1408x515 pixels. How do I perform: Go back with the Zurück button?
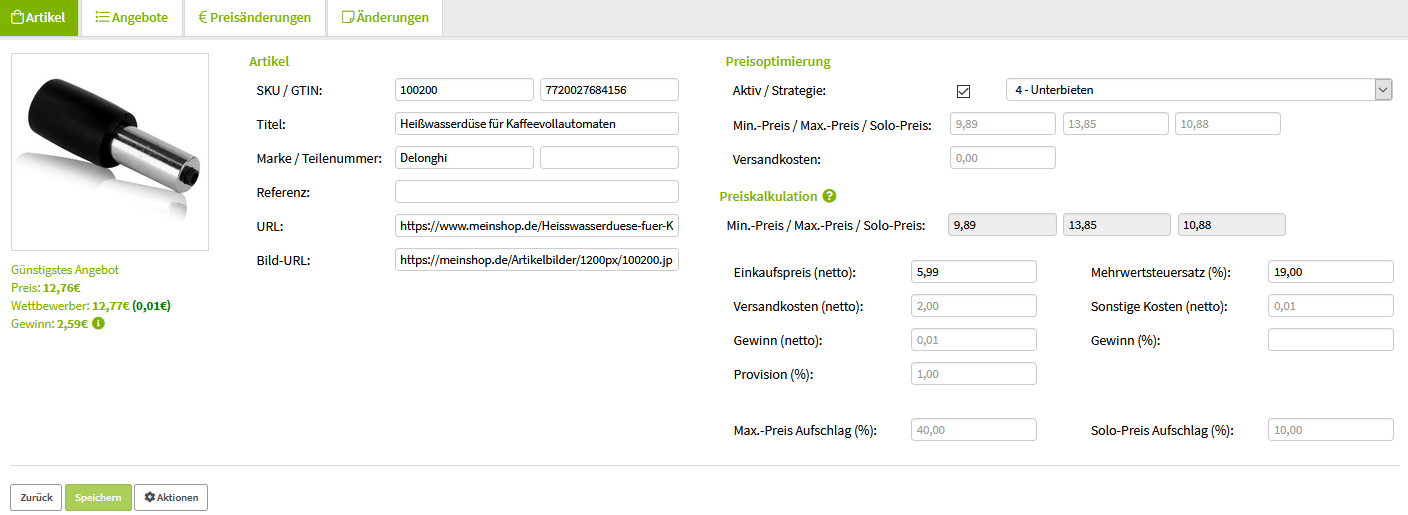pyautogui.click(x=36, y=497)
